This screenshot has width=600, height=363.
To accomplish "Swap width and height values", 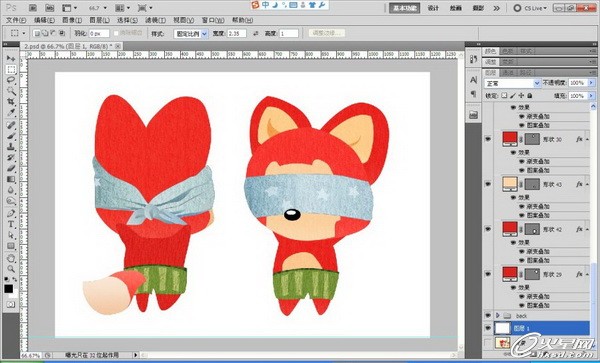I will click(256, 34).
